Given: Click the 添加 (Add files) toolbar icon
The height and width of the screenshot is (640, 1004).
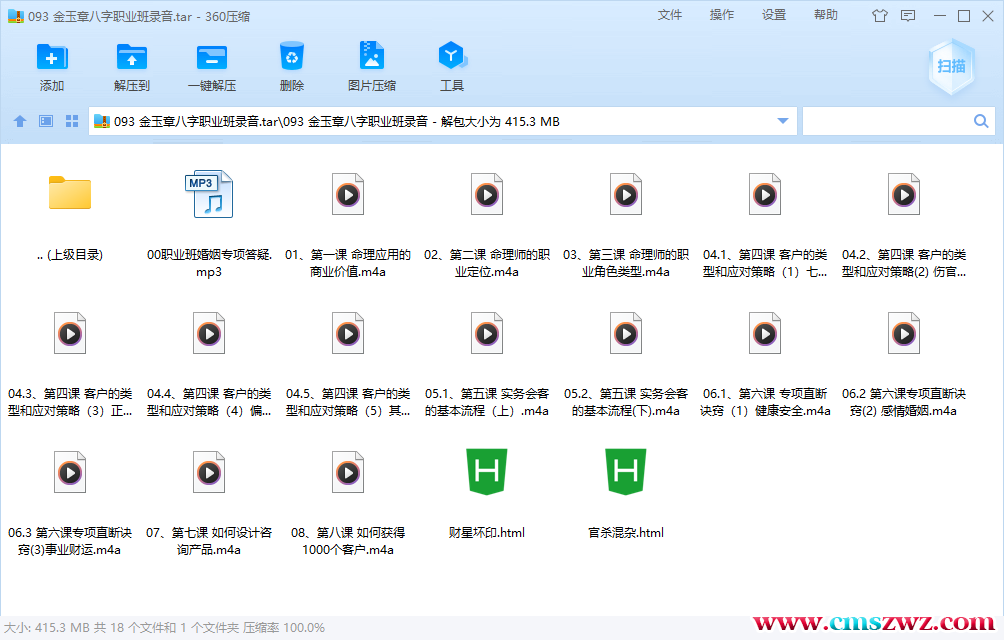Looking at the screenshot, I should 51,63.
